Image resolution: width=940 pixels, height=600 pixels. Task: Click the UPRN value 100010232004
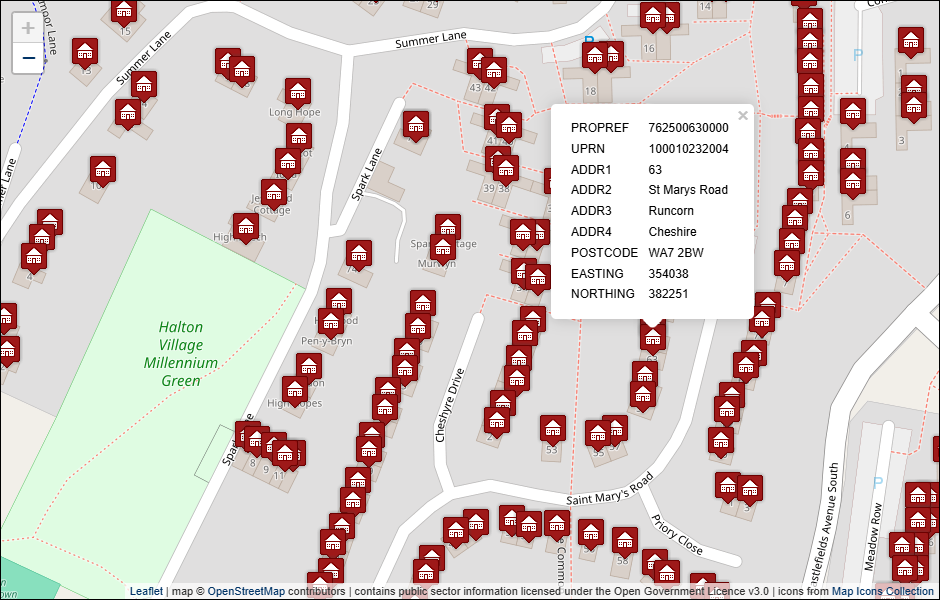[688, 149]
